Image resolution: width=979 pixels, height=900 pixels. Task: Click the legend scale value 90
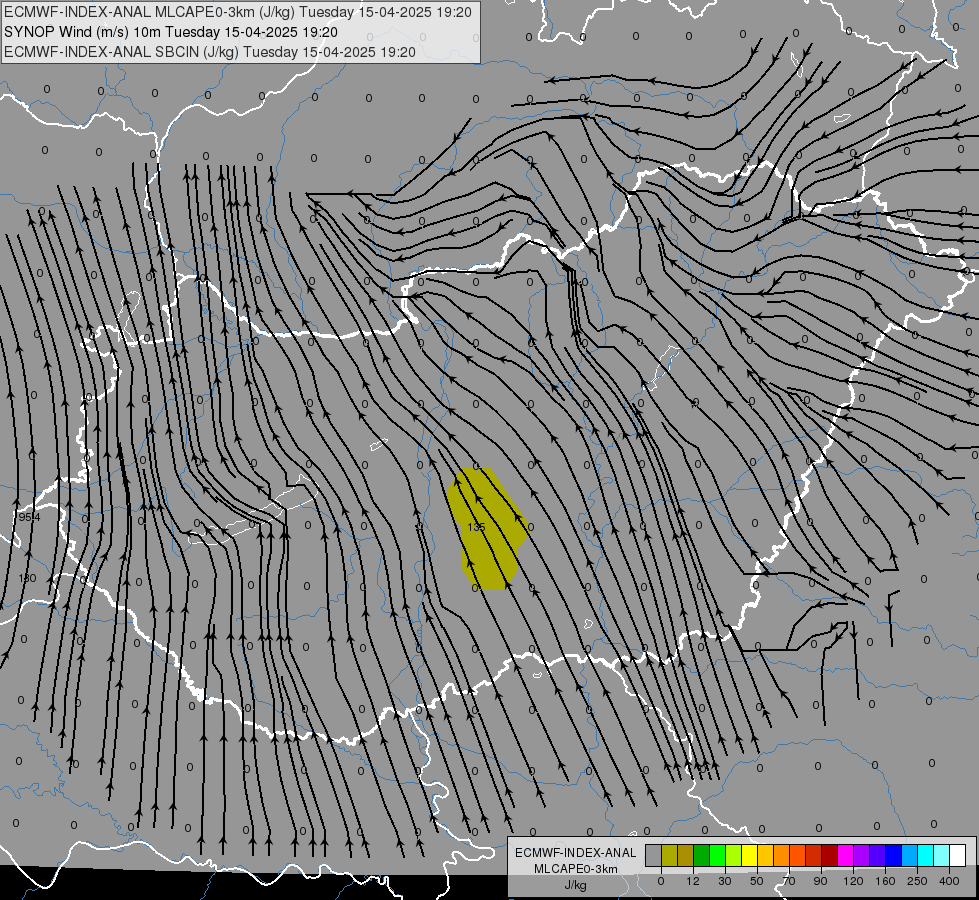coord(821,881)
